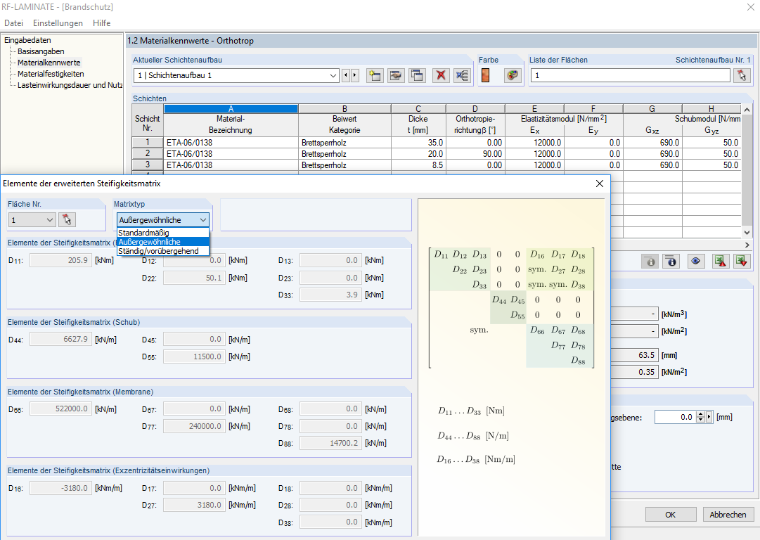This screenshot has width=760, height=540.
Task: Click the OK button
Action: tap(670, 515)
